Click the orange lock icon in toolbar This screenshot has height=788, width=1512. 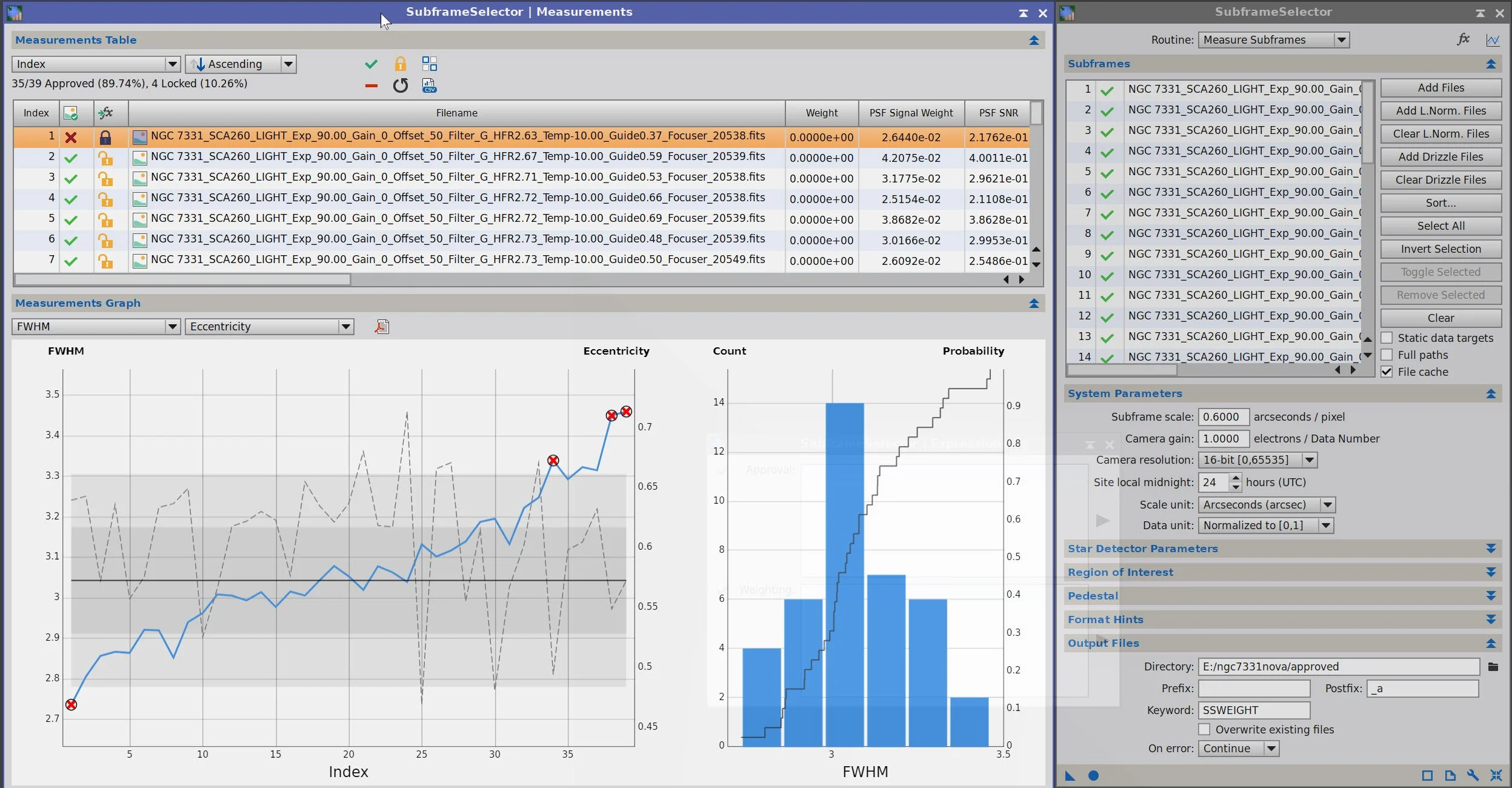point(400,64)
